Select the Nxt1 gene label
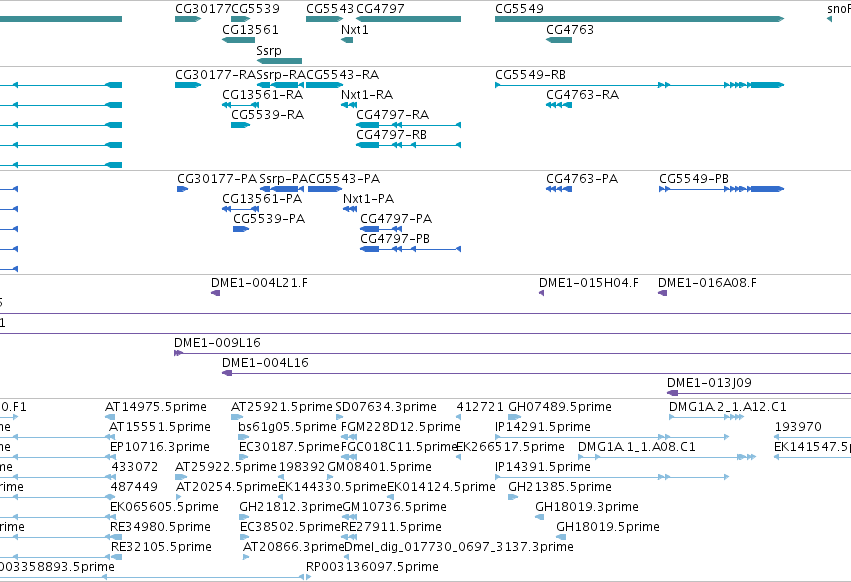Image resolution: width=851 pixels, height=582 pixels. (x=355, y=30)
